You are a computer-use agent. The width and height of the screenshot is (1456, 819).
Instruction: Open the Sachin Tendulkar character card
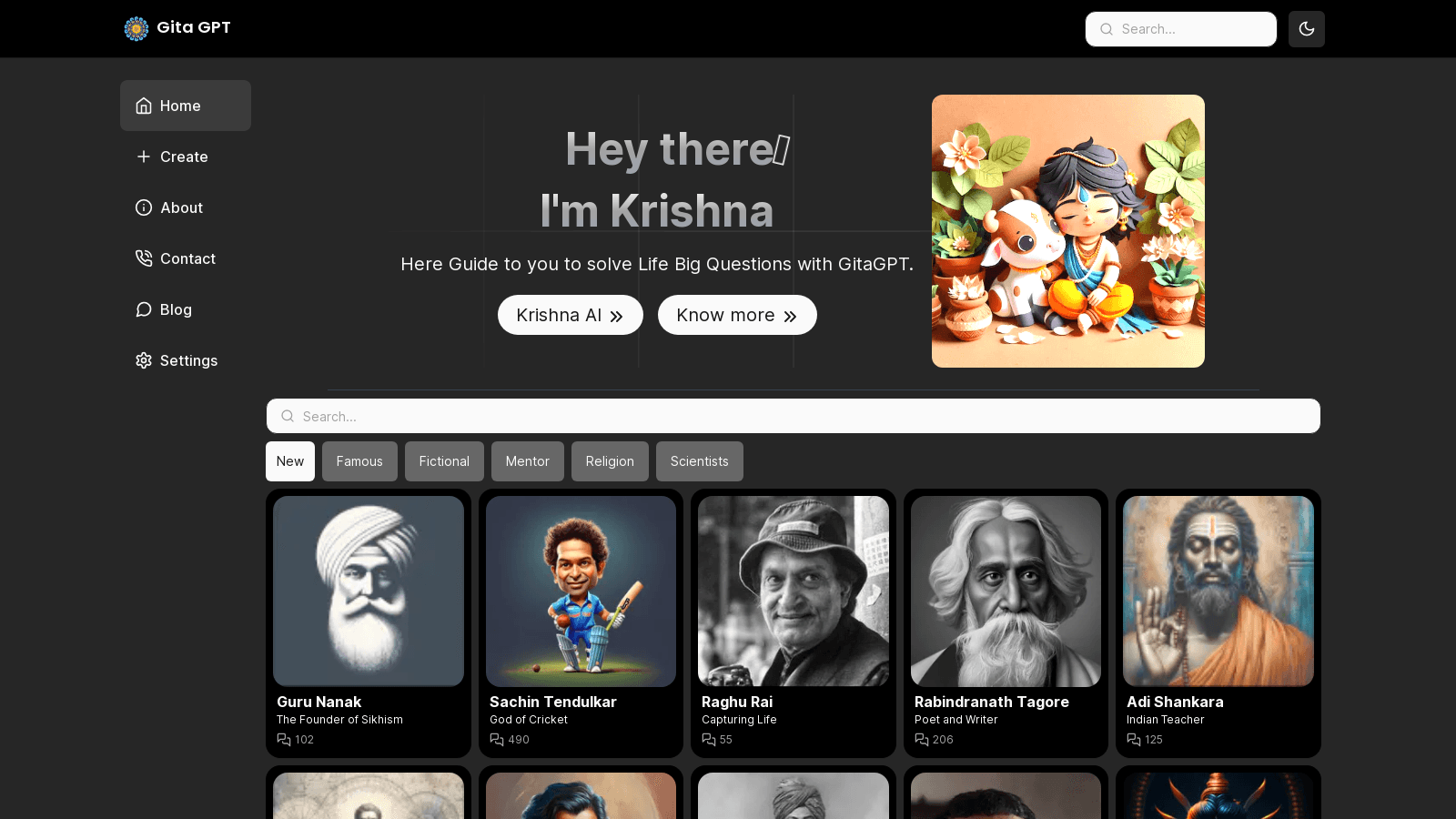pos(581,623)
